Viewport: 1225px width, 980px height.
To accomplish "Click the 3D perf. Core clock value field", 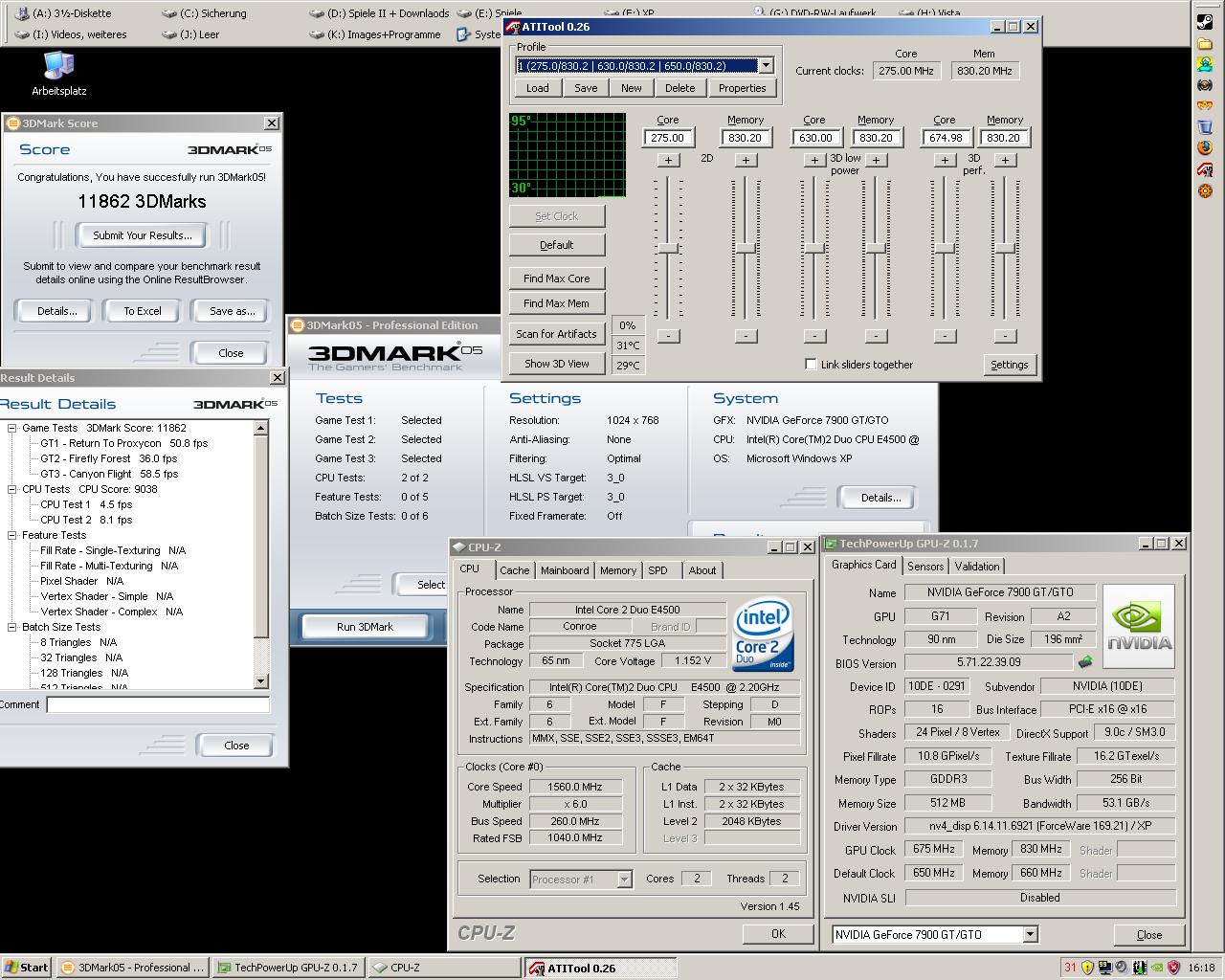I will pos(945,138).
